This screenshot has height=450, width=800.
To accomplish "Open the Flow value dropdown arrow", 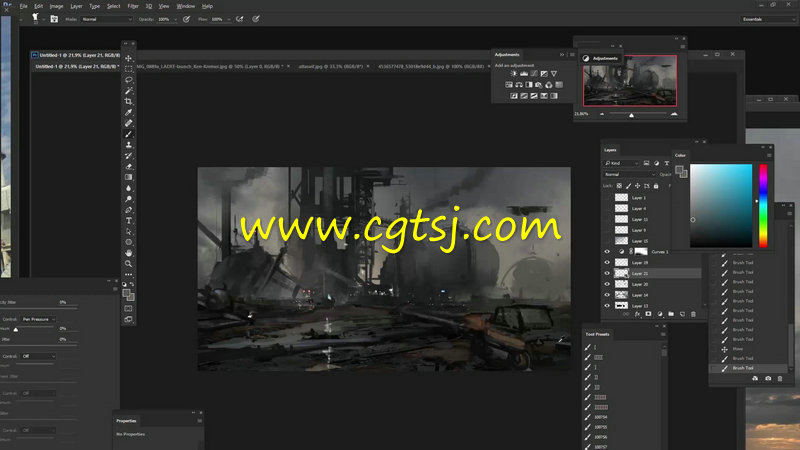I will click(229, 19).
